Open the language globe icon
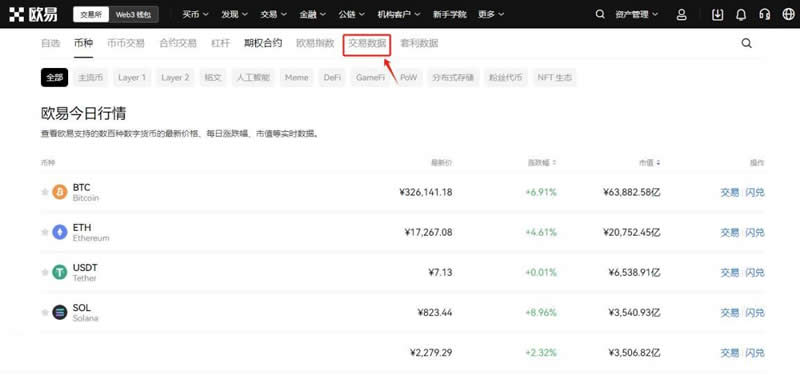 pyautogui.click(x=788, y=14)
